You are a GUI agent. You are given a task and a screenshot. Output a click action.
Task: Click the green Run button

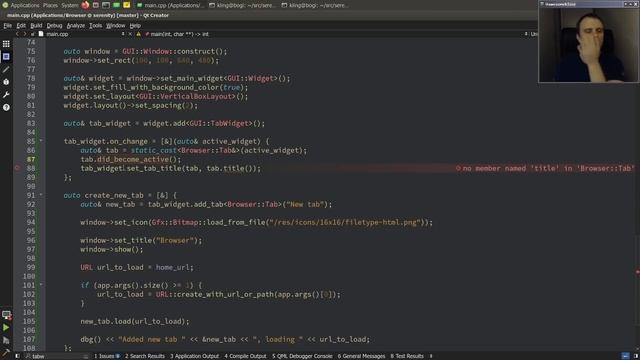pos(6,327)
